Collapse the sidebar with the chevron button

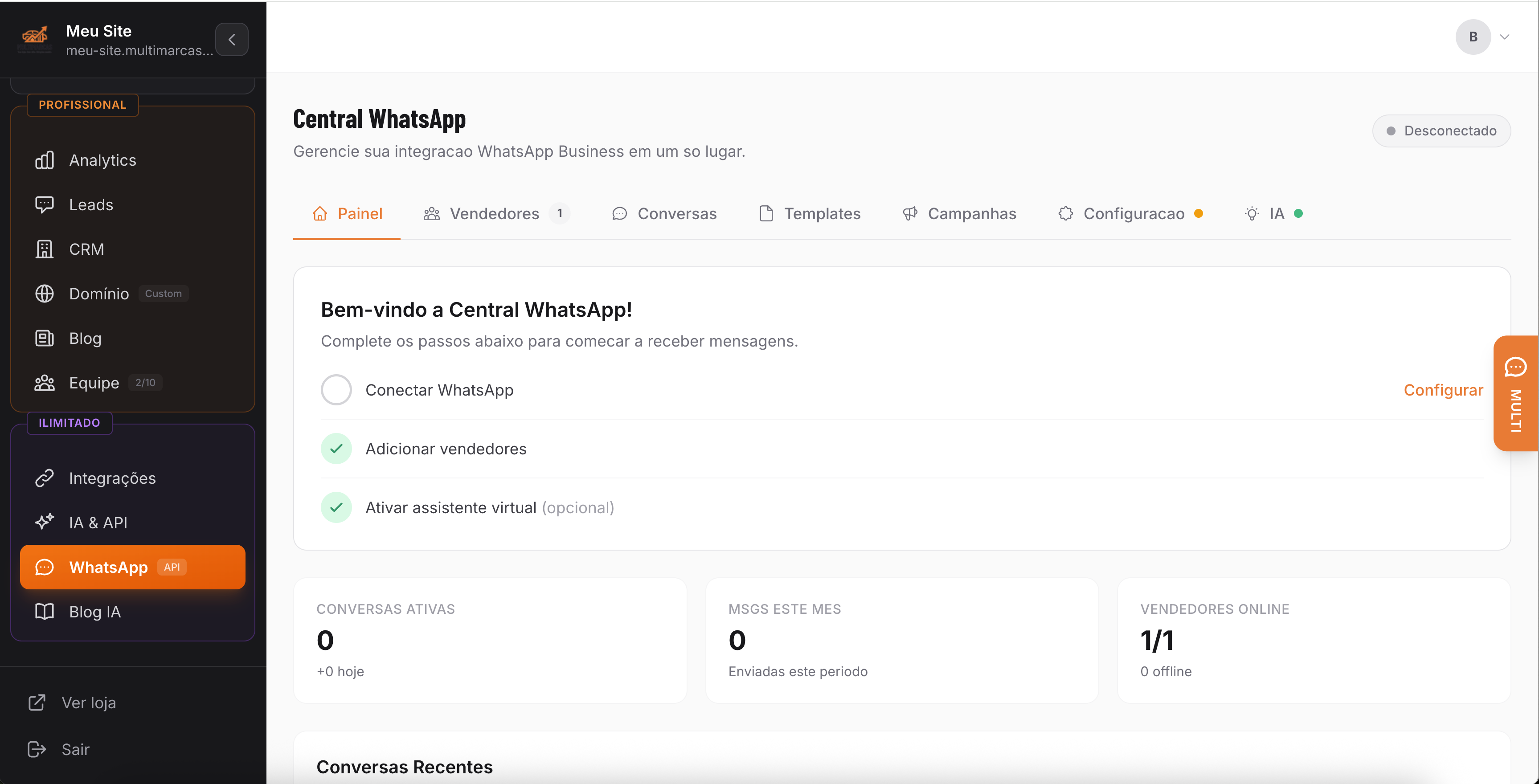(x=232, y=39)
